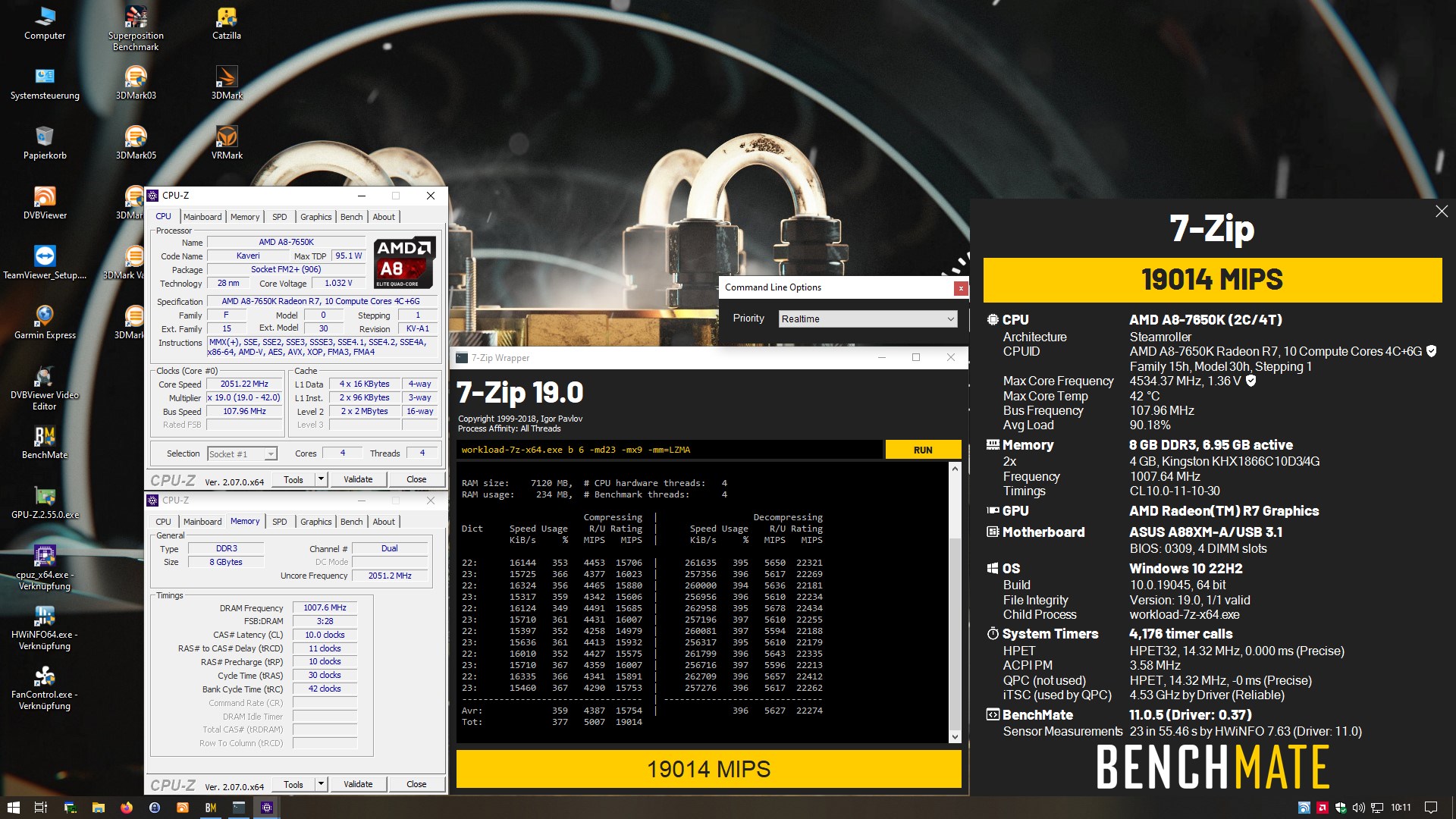This screenshot has height=819, width=1456.
Task: Open the Papierkorb recycle bin
Action: pos(45,143)
